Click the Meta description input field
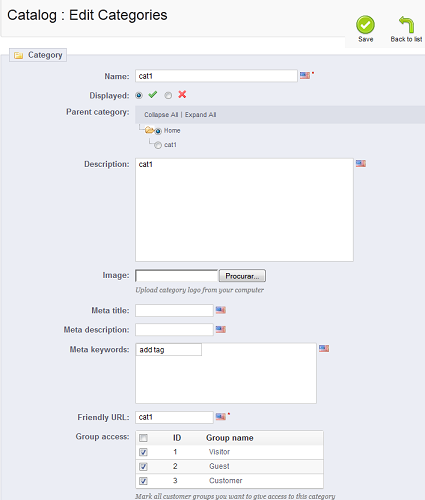 click(x=174, y=330)
